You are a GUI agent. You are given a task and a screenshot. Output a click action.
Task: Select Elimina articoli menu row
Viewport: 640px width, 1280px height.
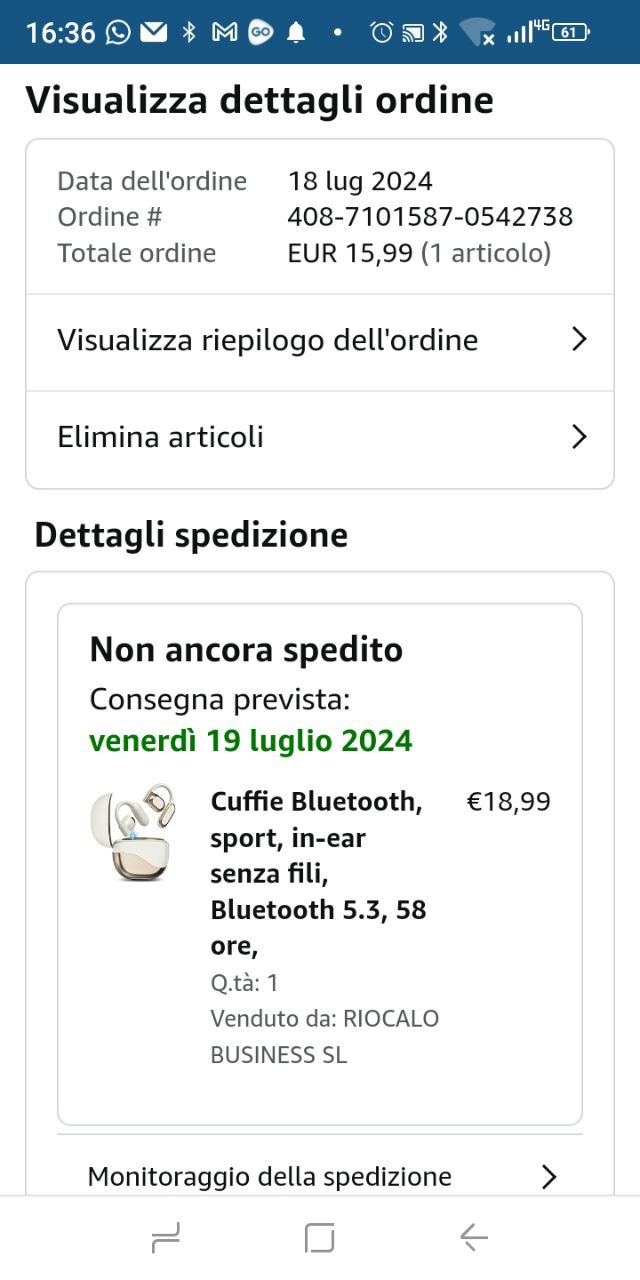[160, 437]
